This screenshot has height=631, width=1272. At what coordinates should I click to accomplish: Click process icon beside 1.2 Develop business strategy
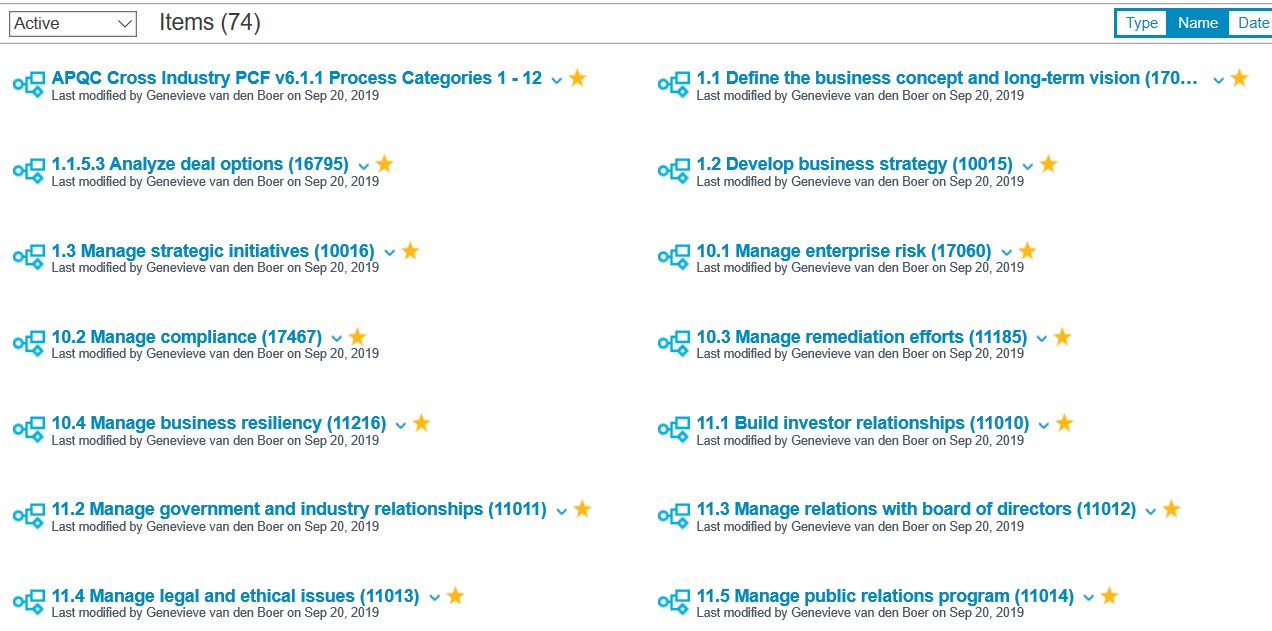coord(674,170)
